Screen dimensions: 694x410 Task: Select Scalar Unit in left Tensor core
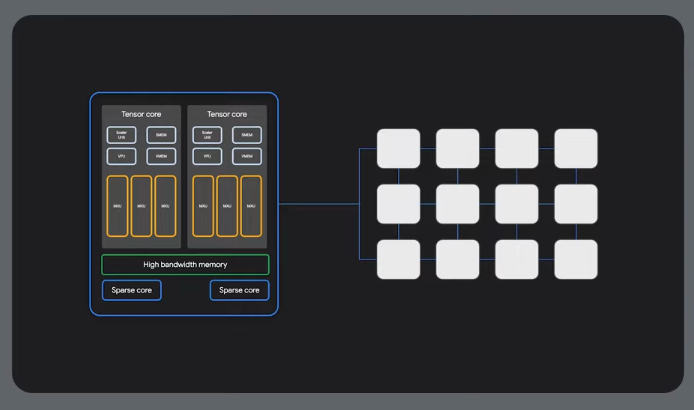tap(122, 134)
